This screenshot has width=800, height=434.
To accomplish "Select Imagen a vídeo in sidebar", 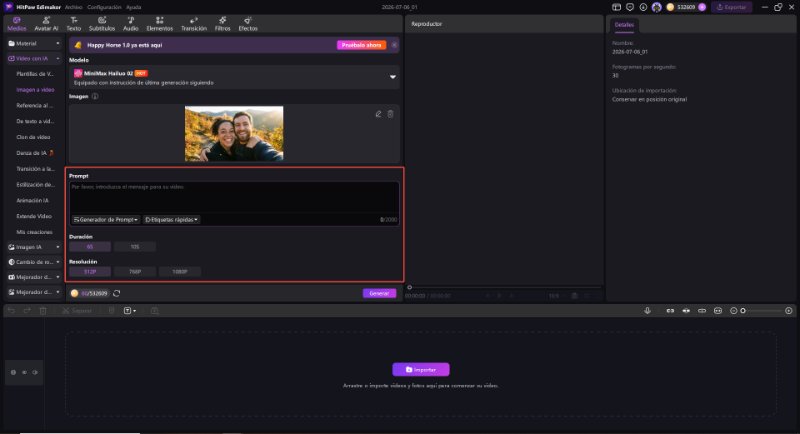I will [35, 90].
